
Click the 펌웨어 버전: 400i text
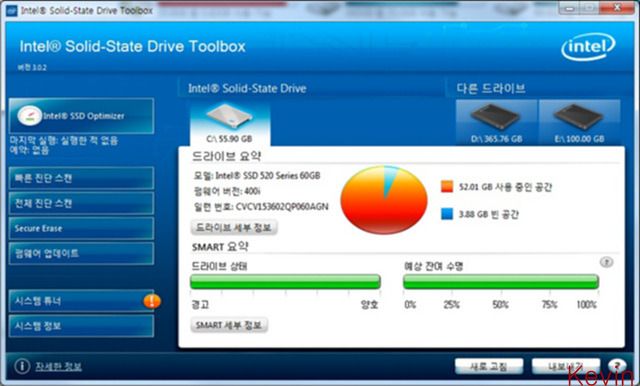tap(227, 191)
